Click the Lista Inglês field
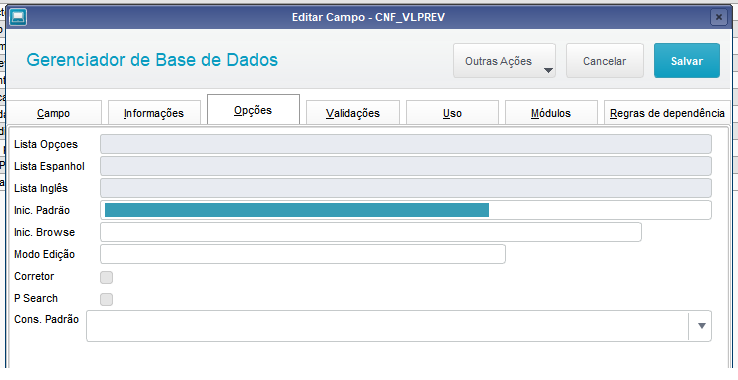The width and height of the screenshot is (738, 380). click(406, 188)
